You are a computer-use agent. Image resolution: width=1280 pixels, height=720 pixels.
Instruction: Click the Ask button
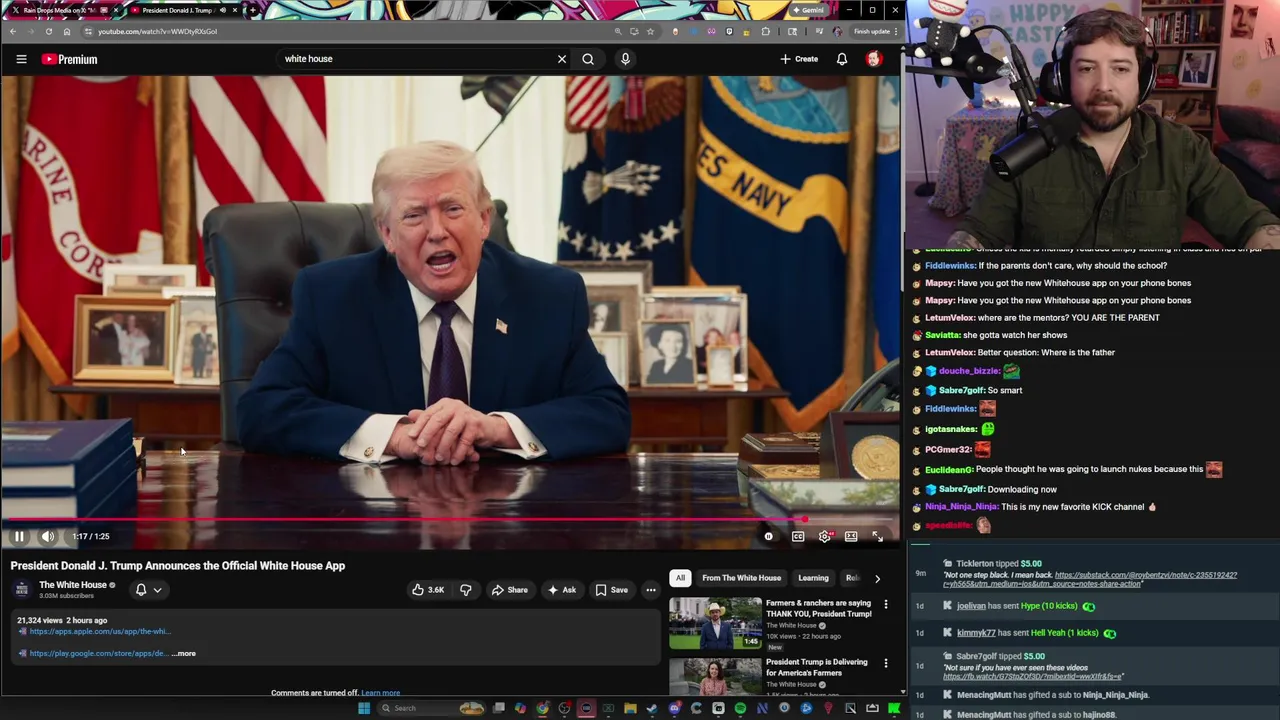(561, 590)
